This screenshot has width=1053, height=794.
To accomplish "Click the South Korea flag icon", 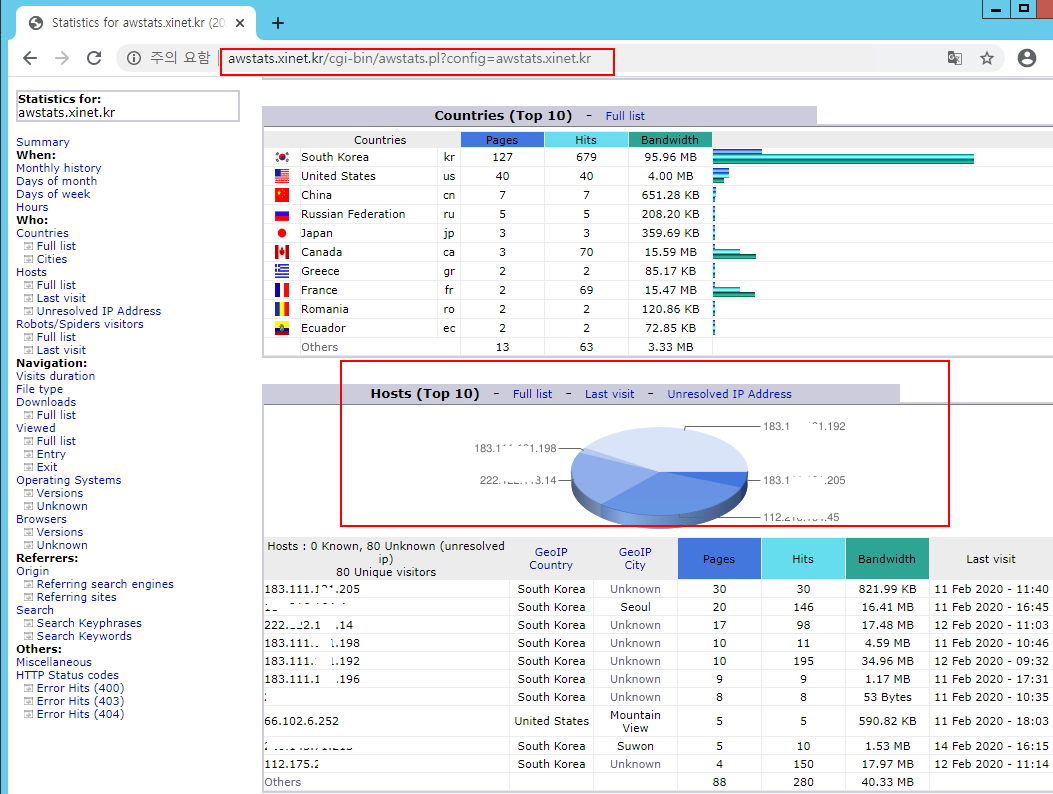I will 282,157.
